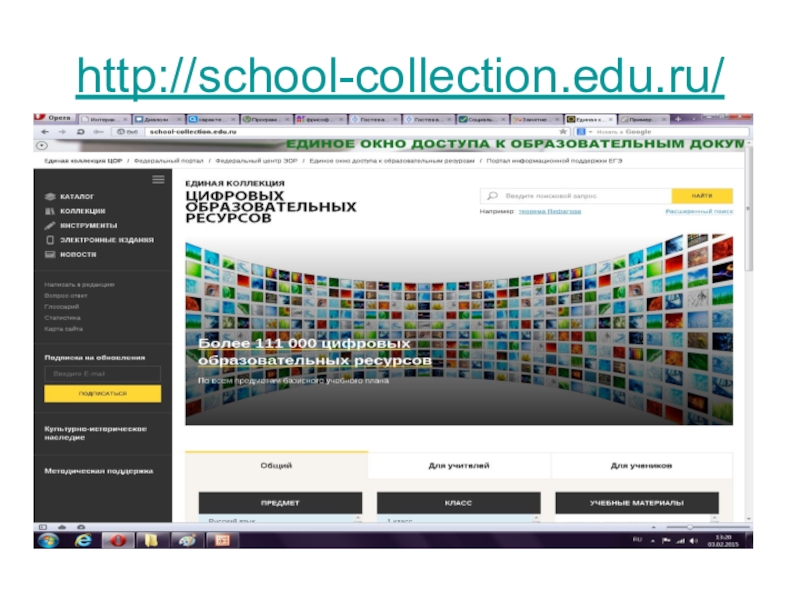Image resolution: width=800 pixels, height=600 pixels.
Task: Click the subscription E-mail input field
Action: (x=103, y=374)
